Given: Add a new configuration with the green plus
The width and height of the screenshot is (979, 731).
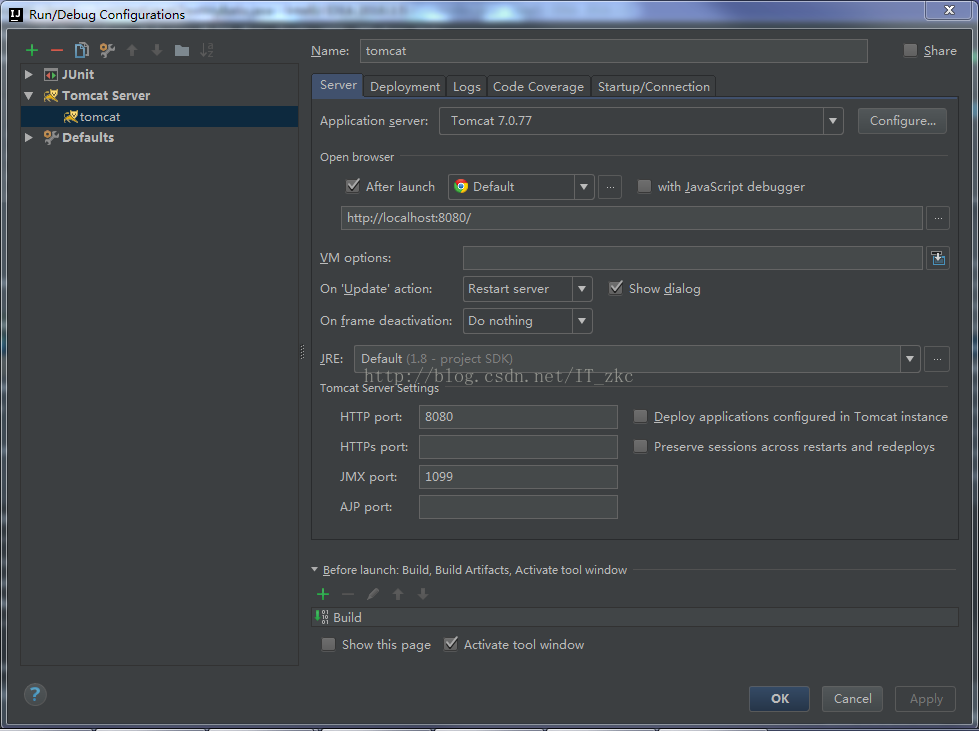Looking at the screenshot, I should 32,51.
